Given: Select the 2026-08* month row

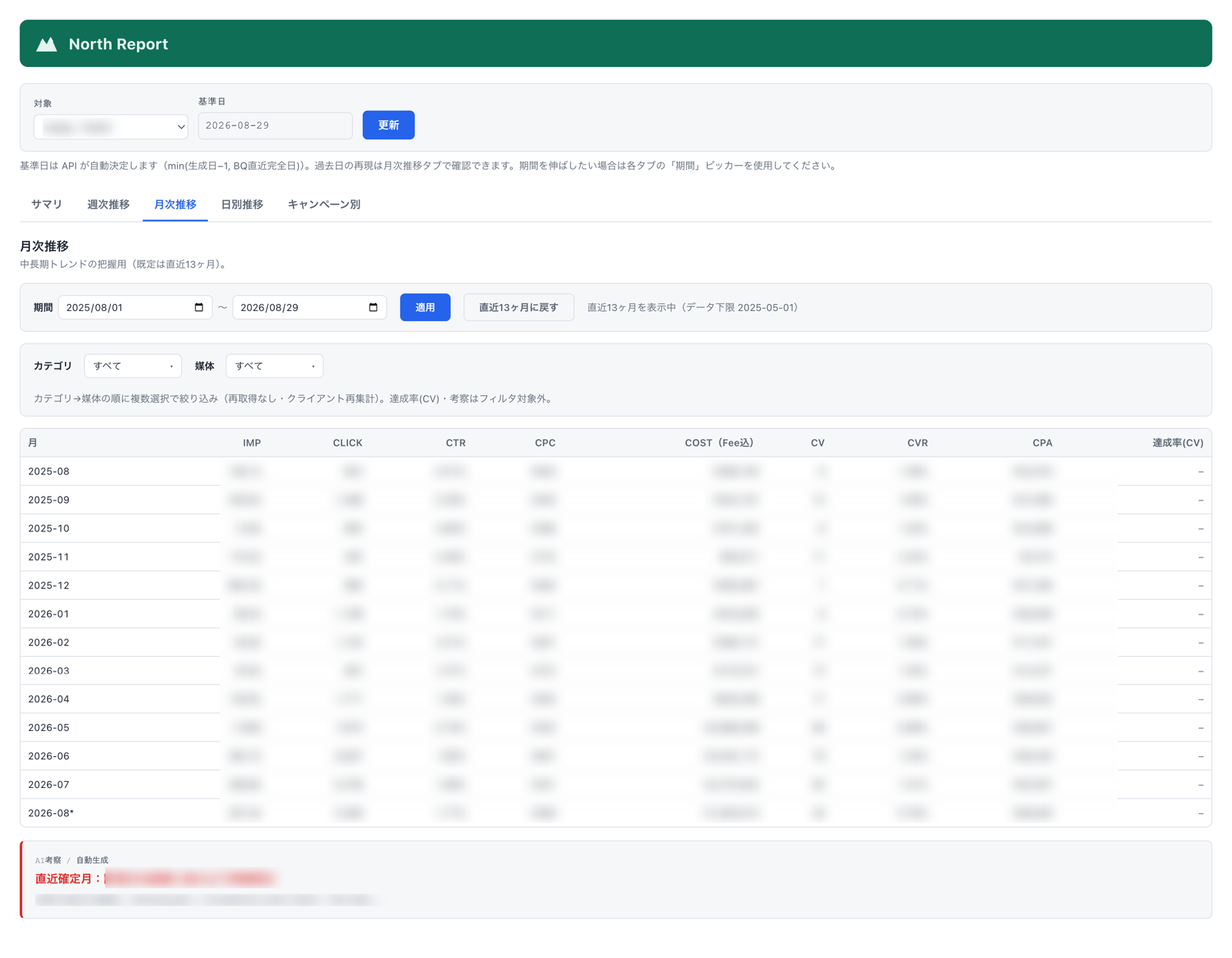Looking at the screenshot, I should [x=616, y=813].
